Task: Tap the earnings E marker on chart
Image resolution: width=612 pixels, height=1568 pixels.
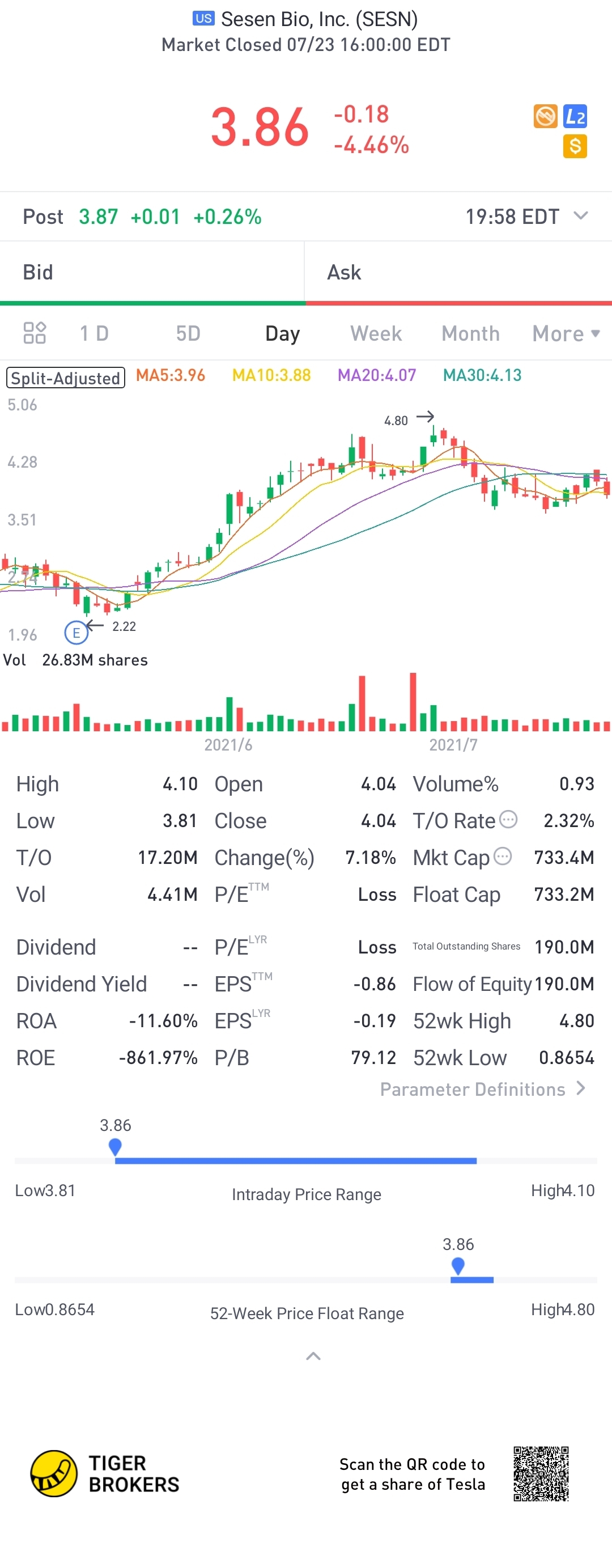Action: (x=76, y=633)
